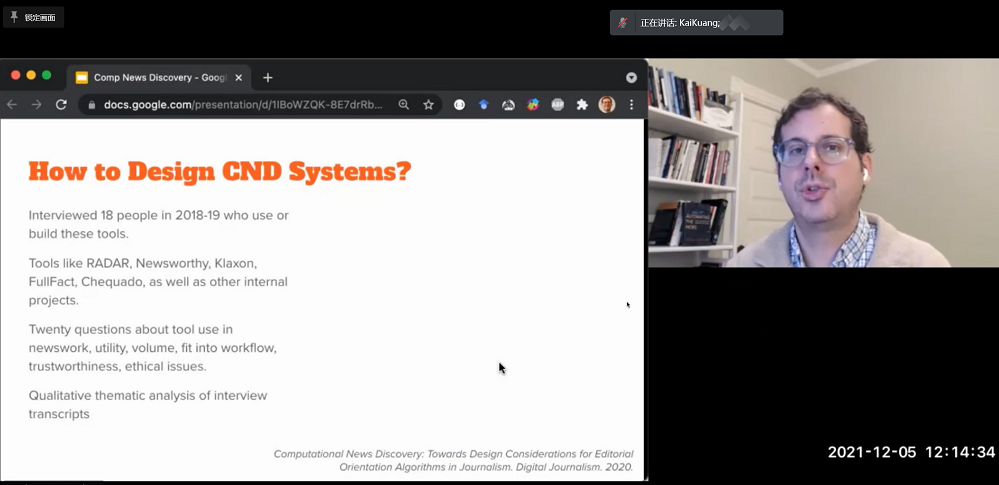Click the ABP ad blocker extension icon

click(557, 105)
